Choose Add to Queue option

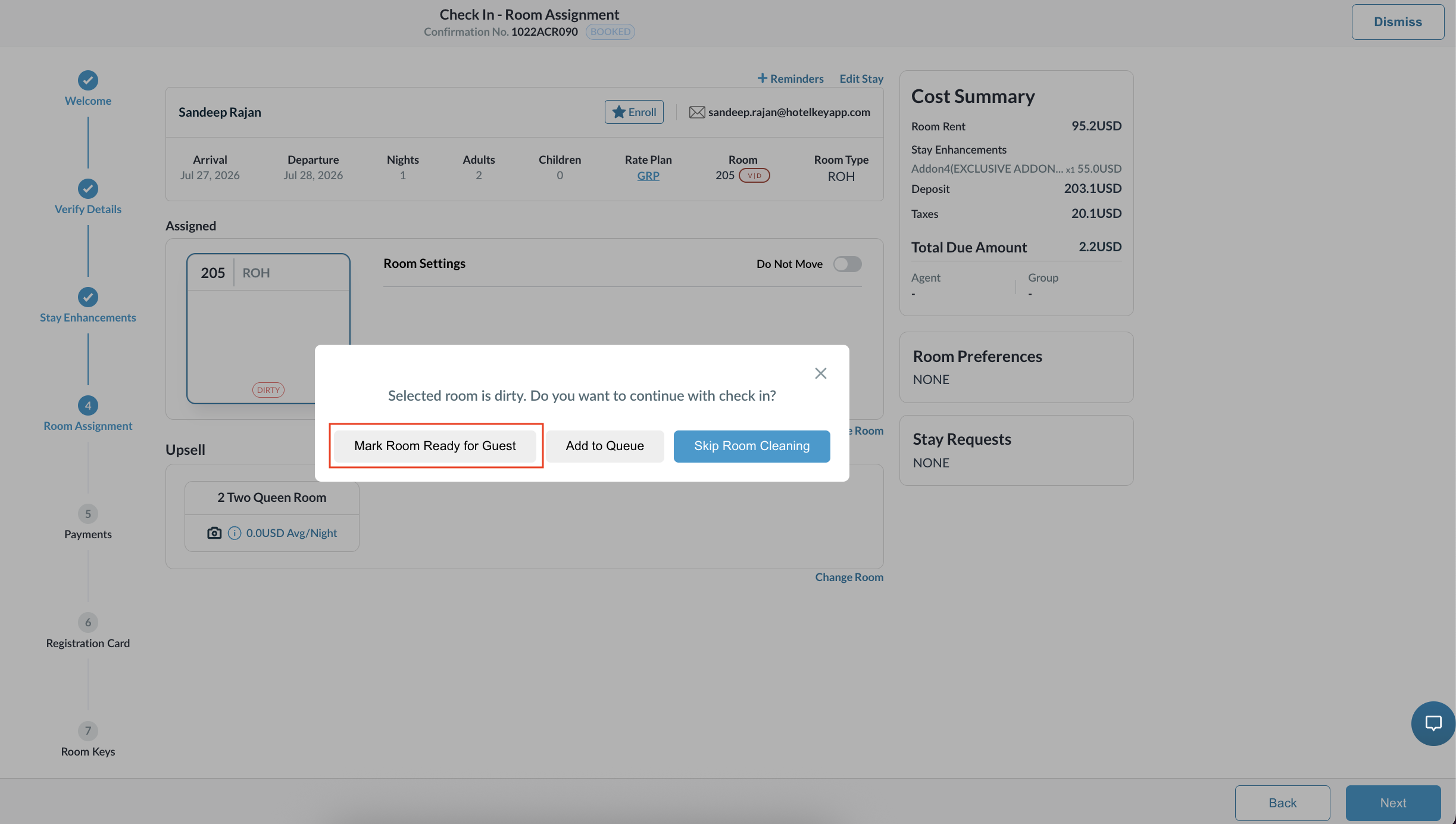(x=605, y=446)
